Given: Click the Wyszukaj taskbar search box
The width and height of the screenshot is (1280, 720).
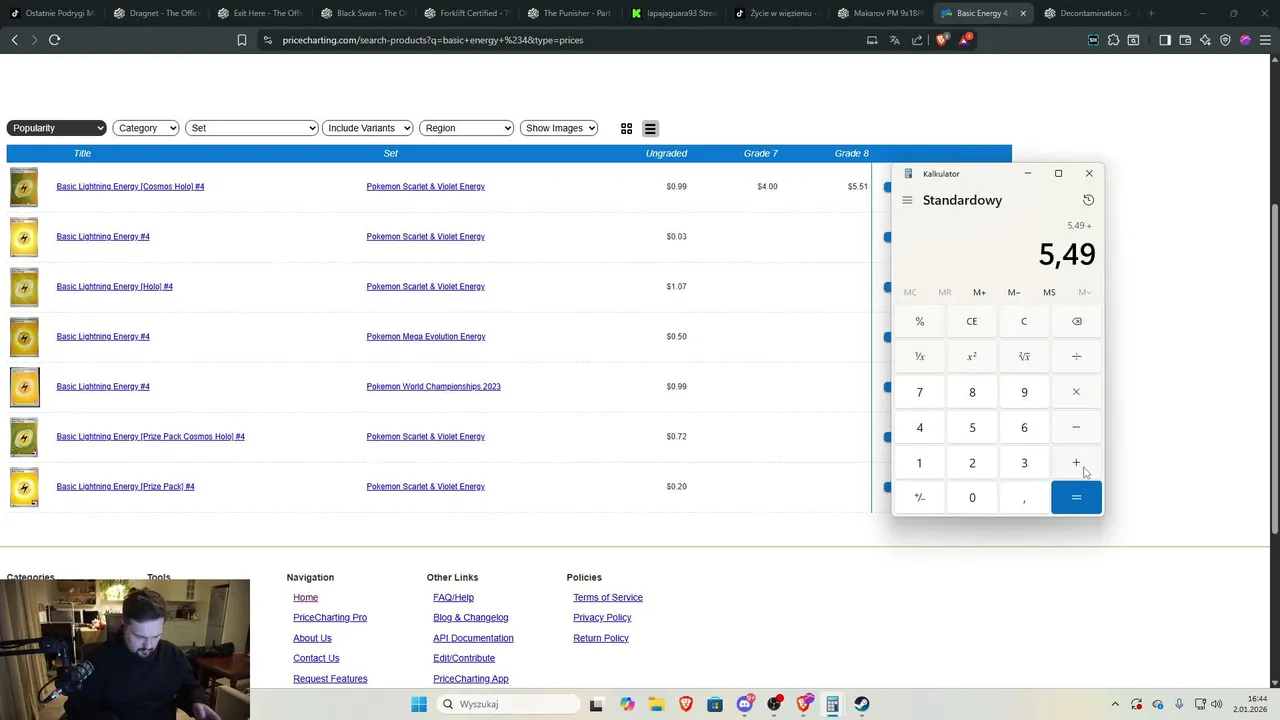Looking at the screenshot, I should (508, 704).
